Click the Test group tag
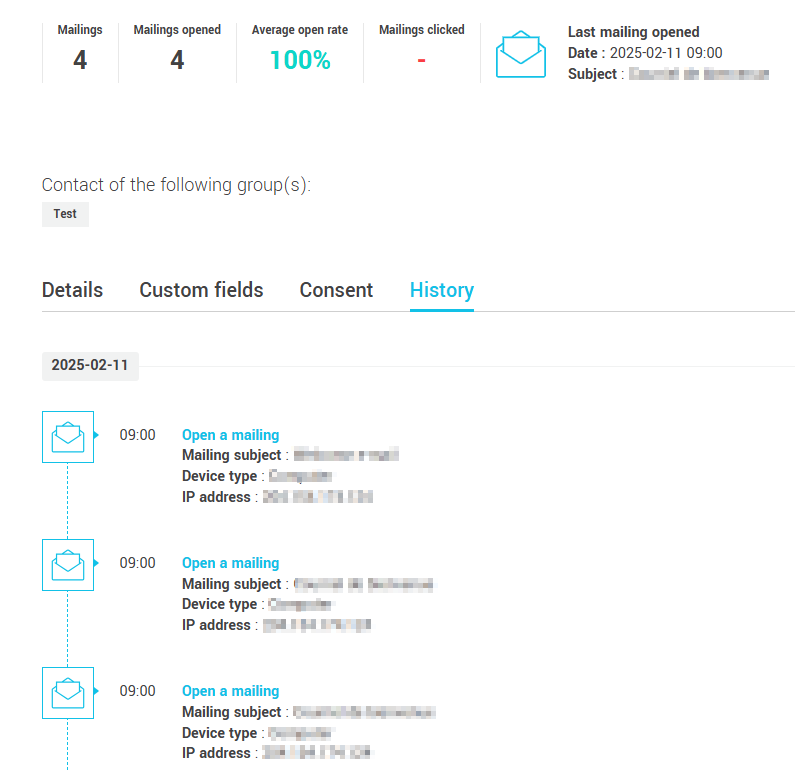This screenshot has width=795, height=772. (x=65, y=214)
